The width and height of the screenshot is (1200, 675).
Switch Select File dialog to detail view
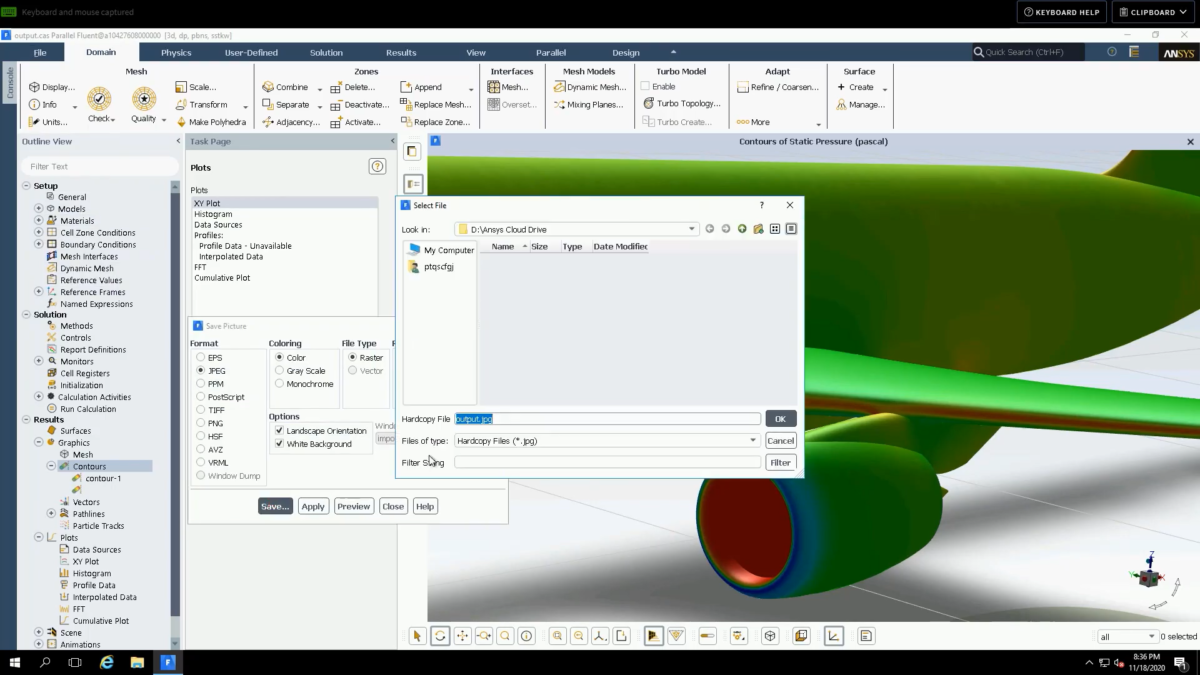[791, 229]
